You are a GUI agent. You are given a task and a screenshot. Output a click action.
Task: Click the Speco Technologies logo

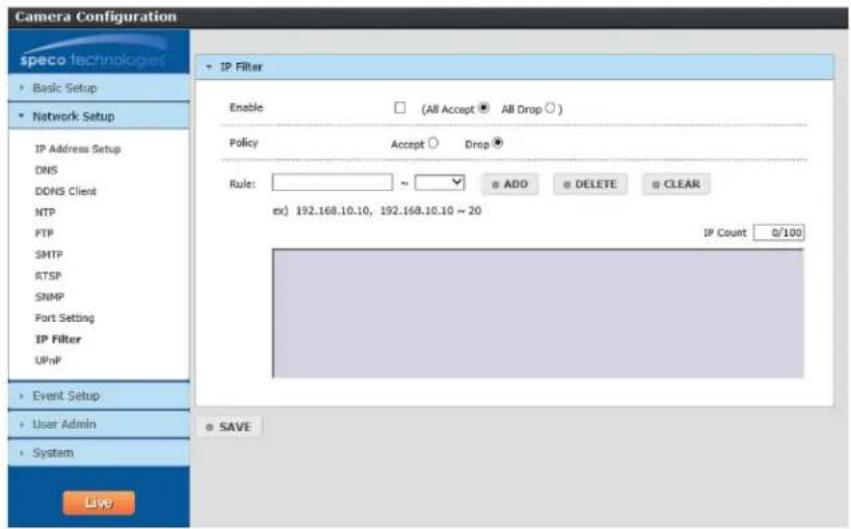[x=93, y=53]
